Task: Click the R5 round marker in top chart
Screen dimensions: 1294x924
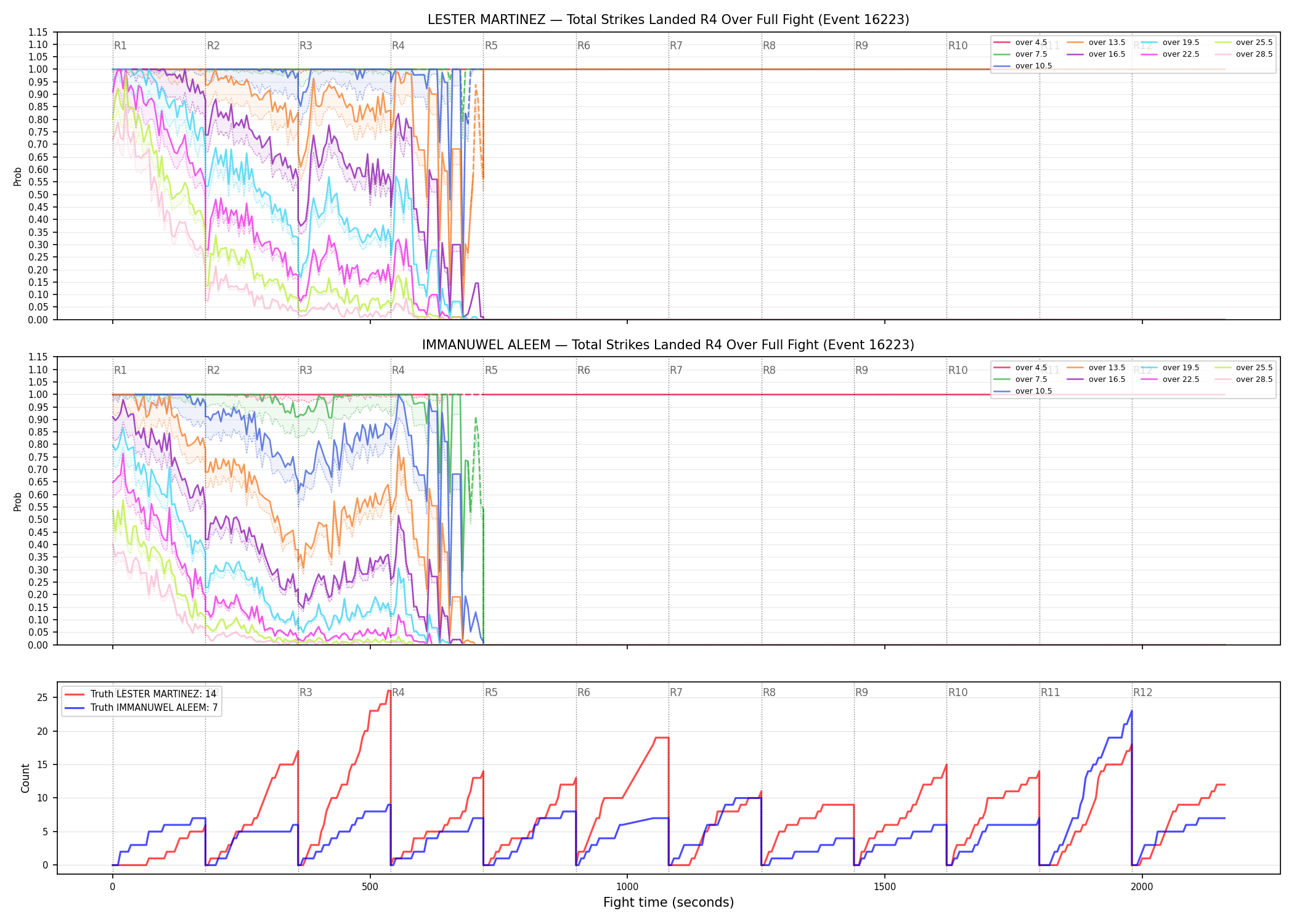Action: [x=491, y=46]
